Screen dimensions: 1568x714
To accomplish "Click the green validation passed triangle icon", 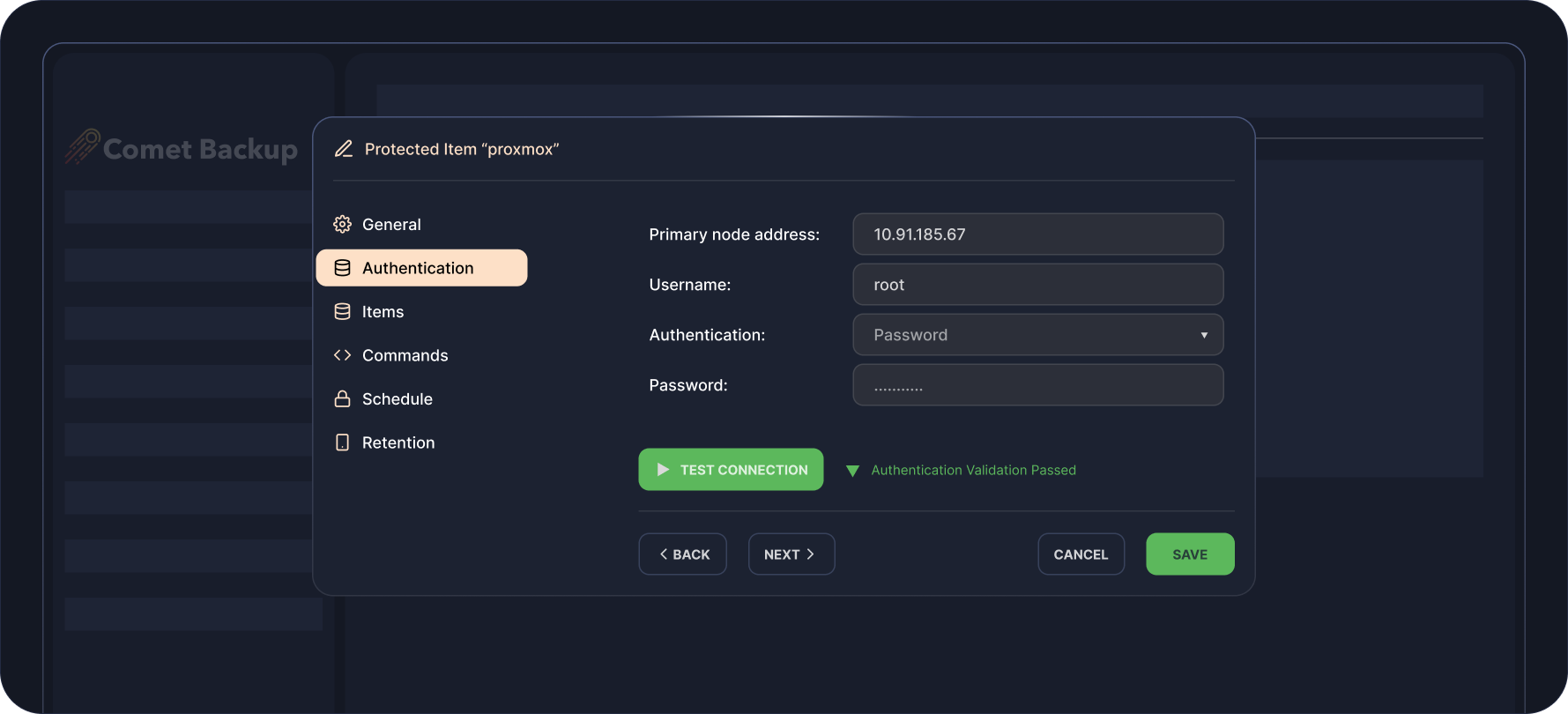I will (852, 471).
